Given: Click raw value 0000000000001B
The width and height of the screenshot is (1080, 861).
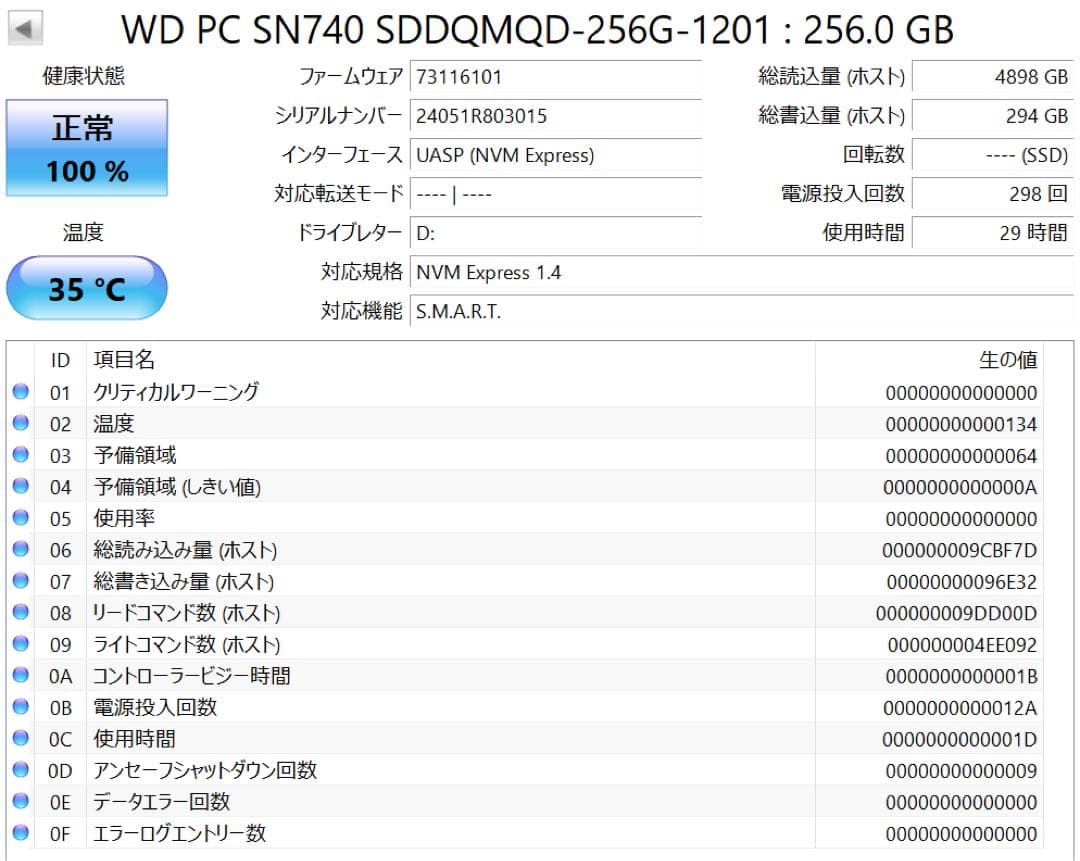Looking at the screenshot, I should (x=961, y=676).
